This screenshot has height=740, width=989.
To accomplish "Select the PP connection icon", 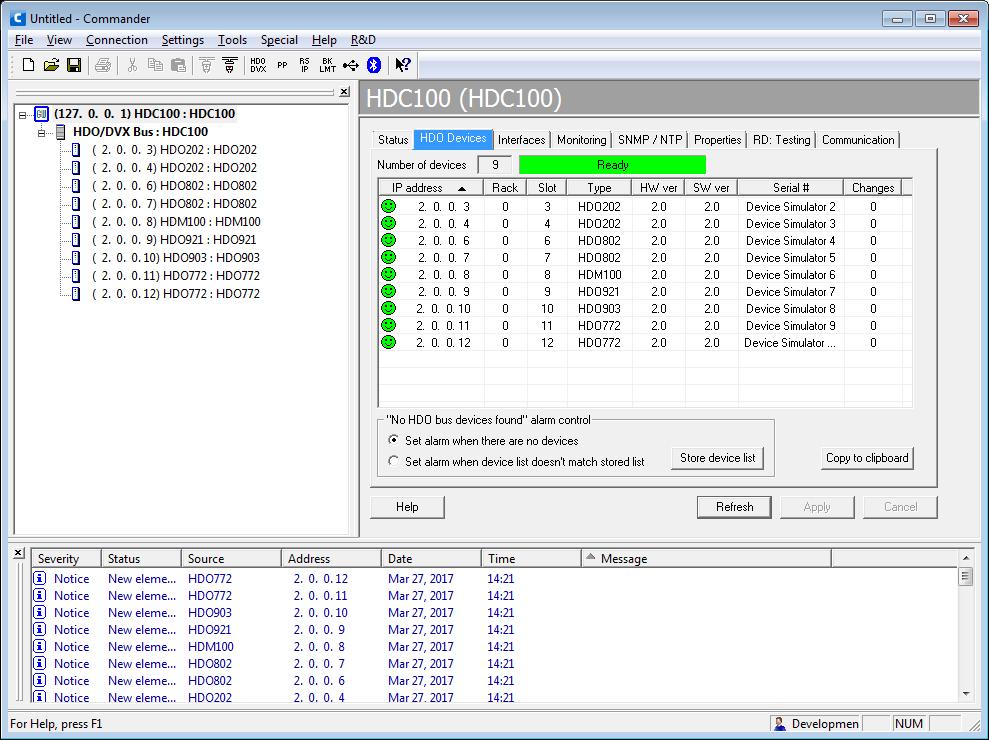I will (x=282, y=65).
